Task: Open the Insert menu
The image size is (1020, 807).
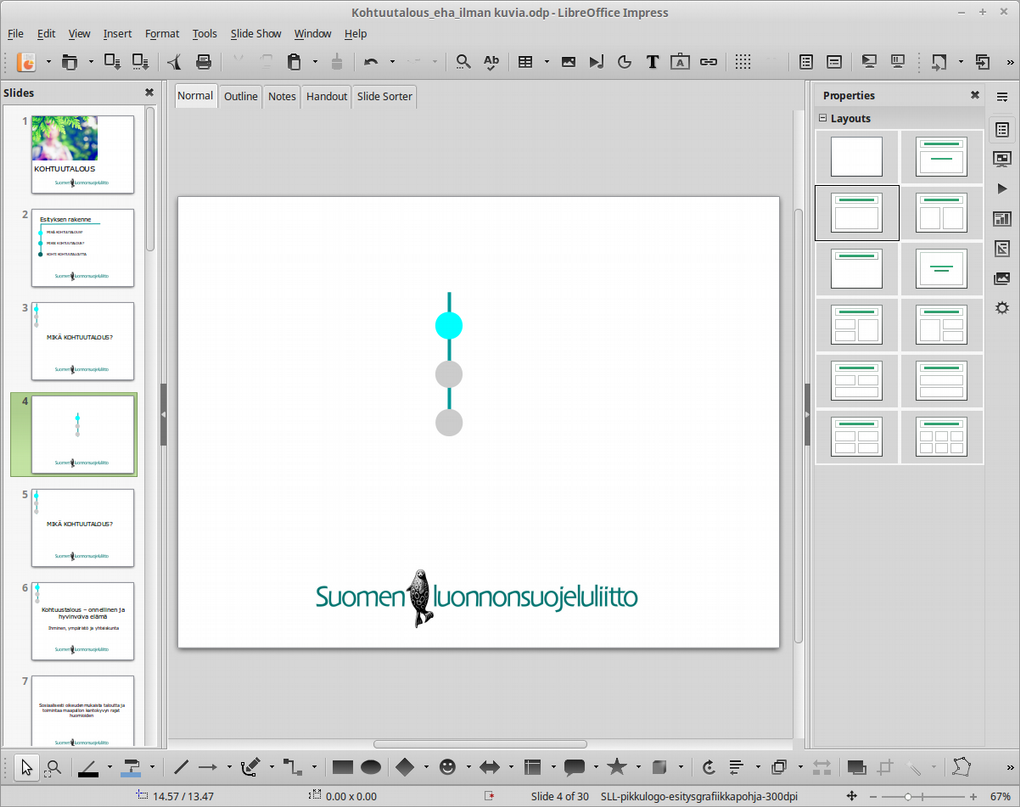Action: (117, 34)
